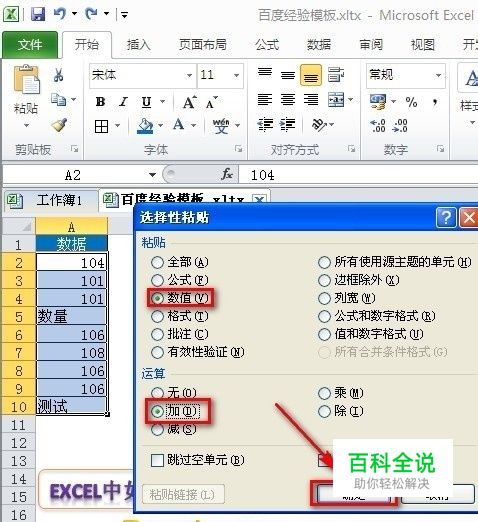
Task: Increase font size with larger A
Action: pyautogui.click(x=190, y=102)
